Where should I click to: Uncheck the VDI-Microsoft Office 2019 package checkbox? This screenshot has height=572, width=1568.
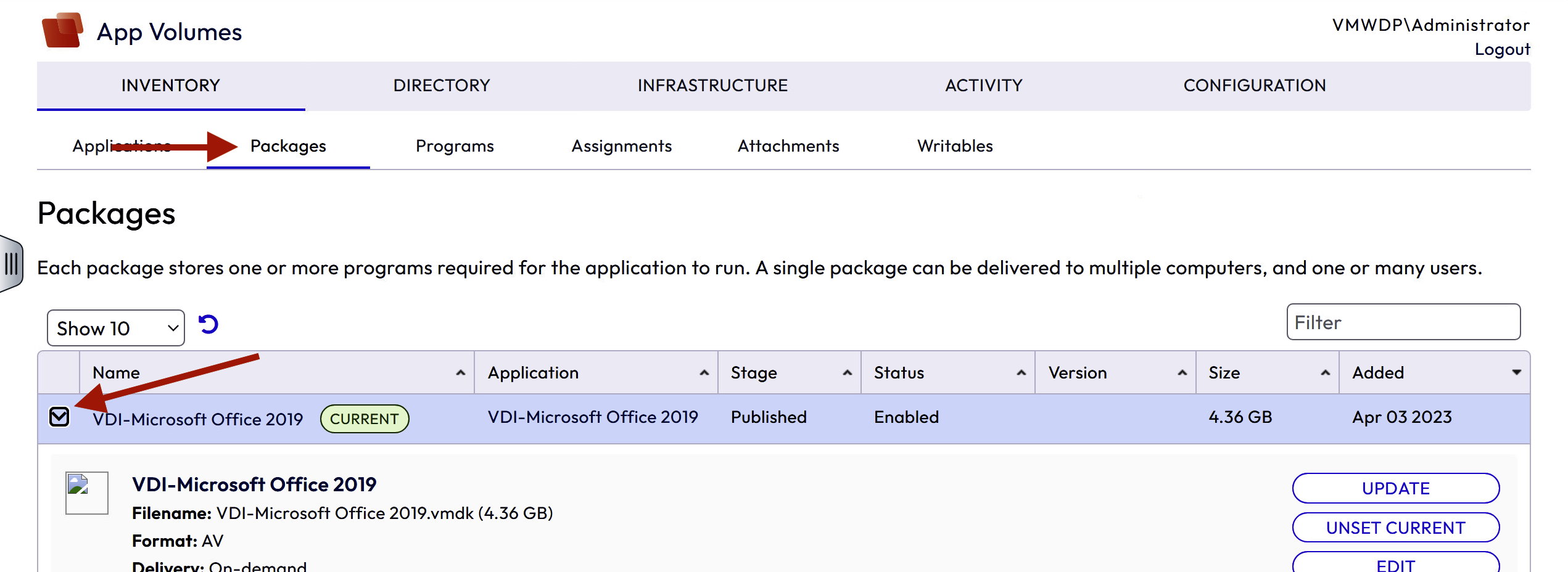[59, 417]
